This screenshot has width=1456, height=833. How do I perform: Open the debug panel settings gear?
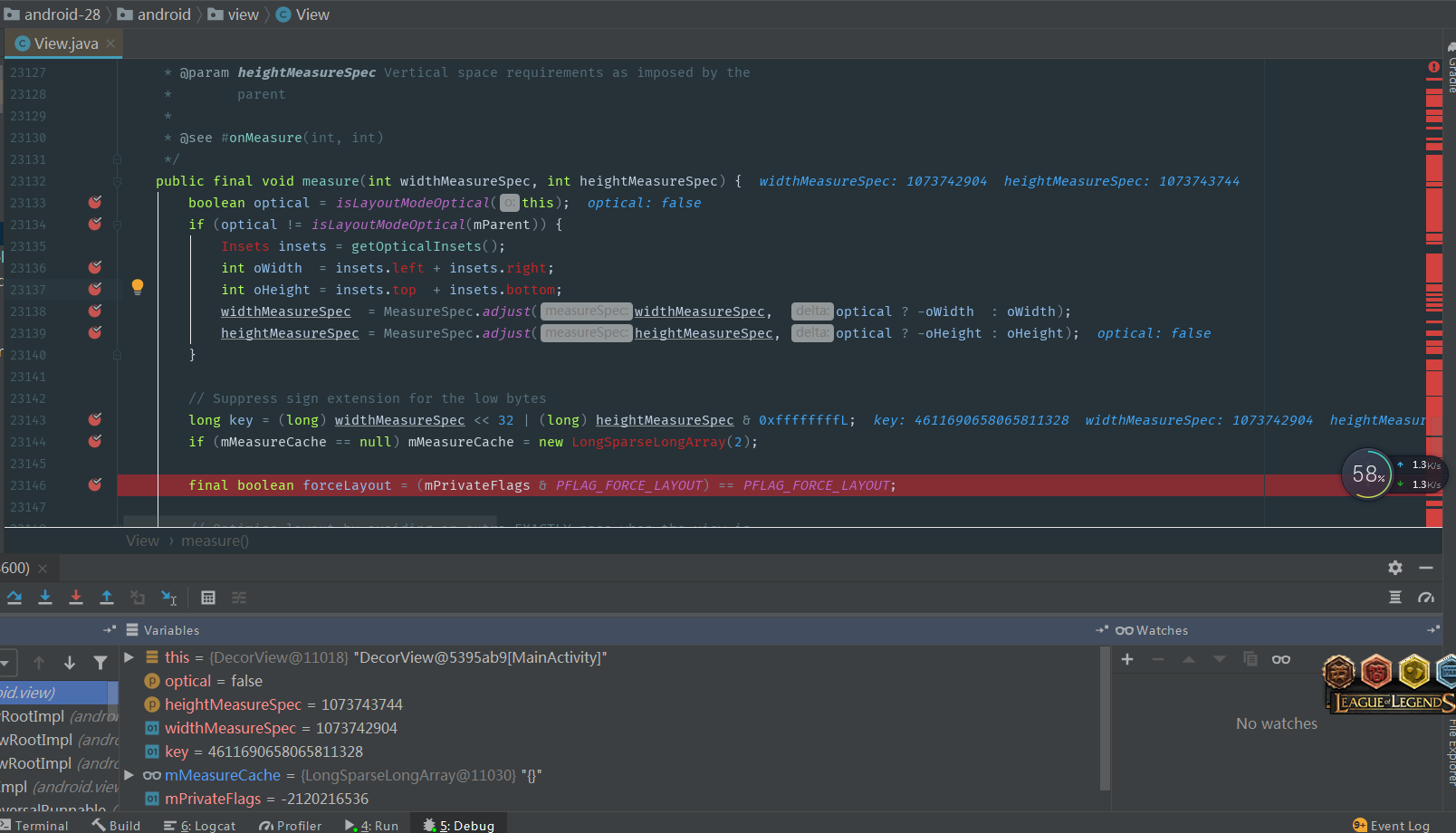click(x=1395, y=568)
